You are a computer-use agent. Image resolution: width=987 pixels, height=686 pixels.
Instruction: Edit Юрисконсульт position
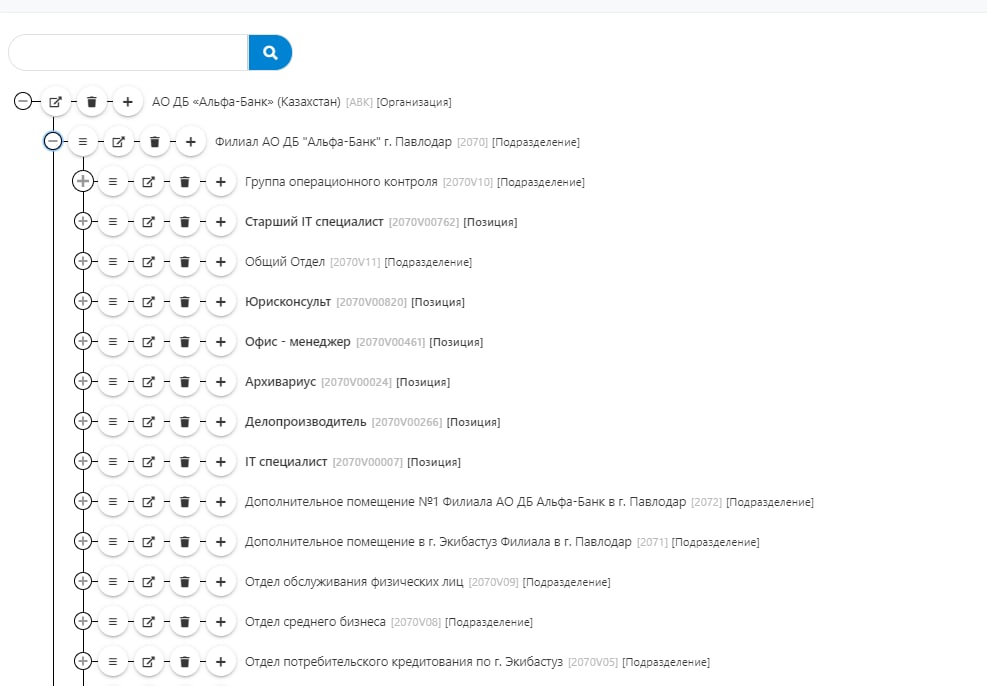pyautogui.click(x=149, y=301)
